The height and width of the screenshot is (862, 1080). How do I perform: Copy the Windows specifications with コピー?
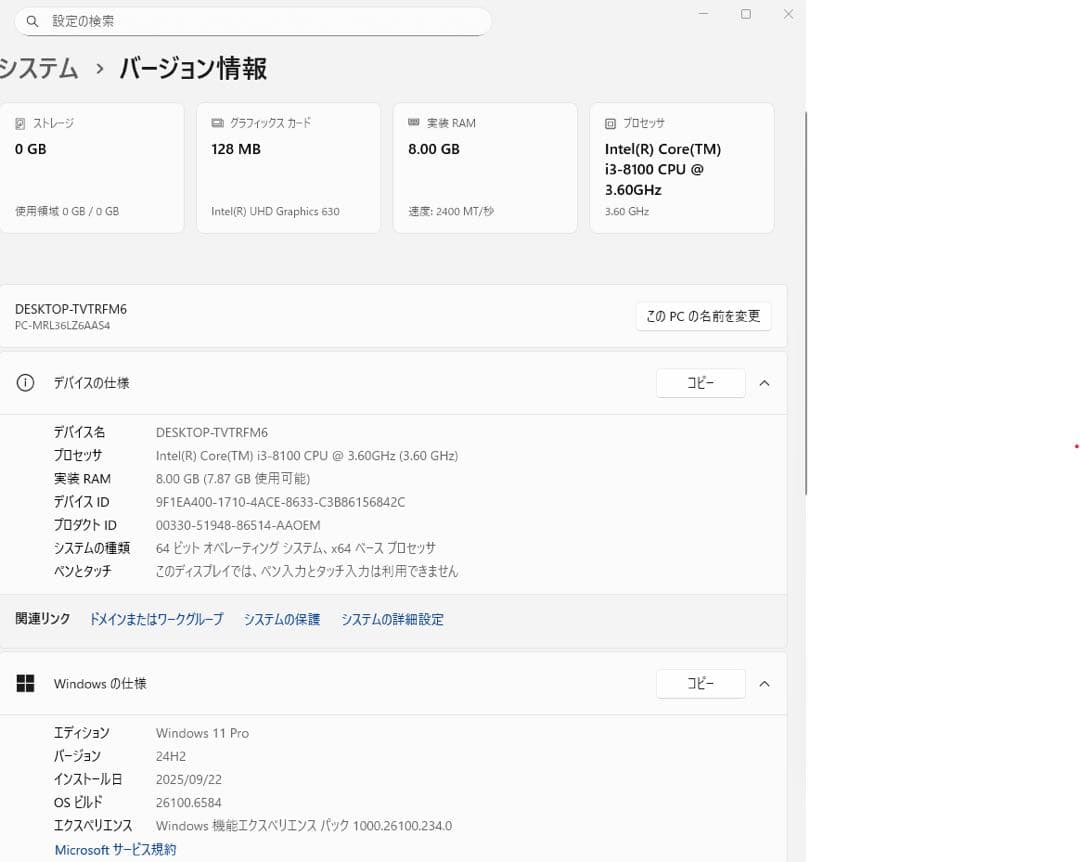point(700,683)
